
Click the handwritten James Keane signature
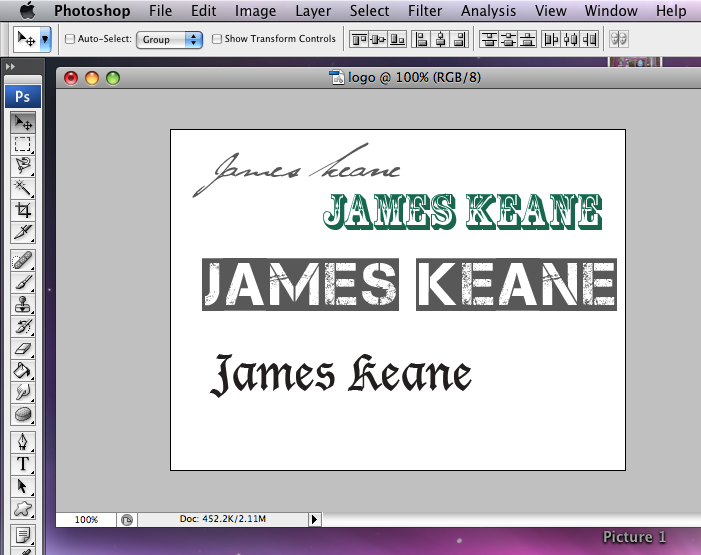click(296, 170)
